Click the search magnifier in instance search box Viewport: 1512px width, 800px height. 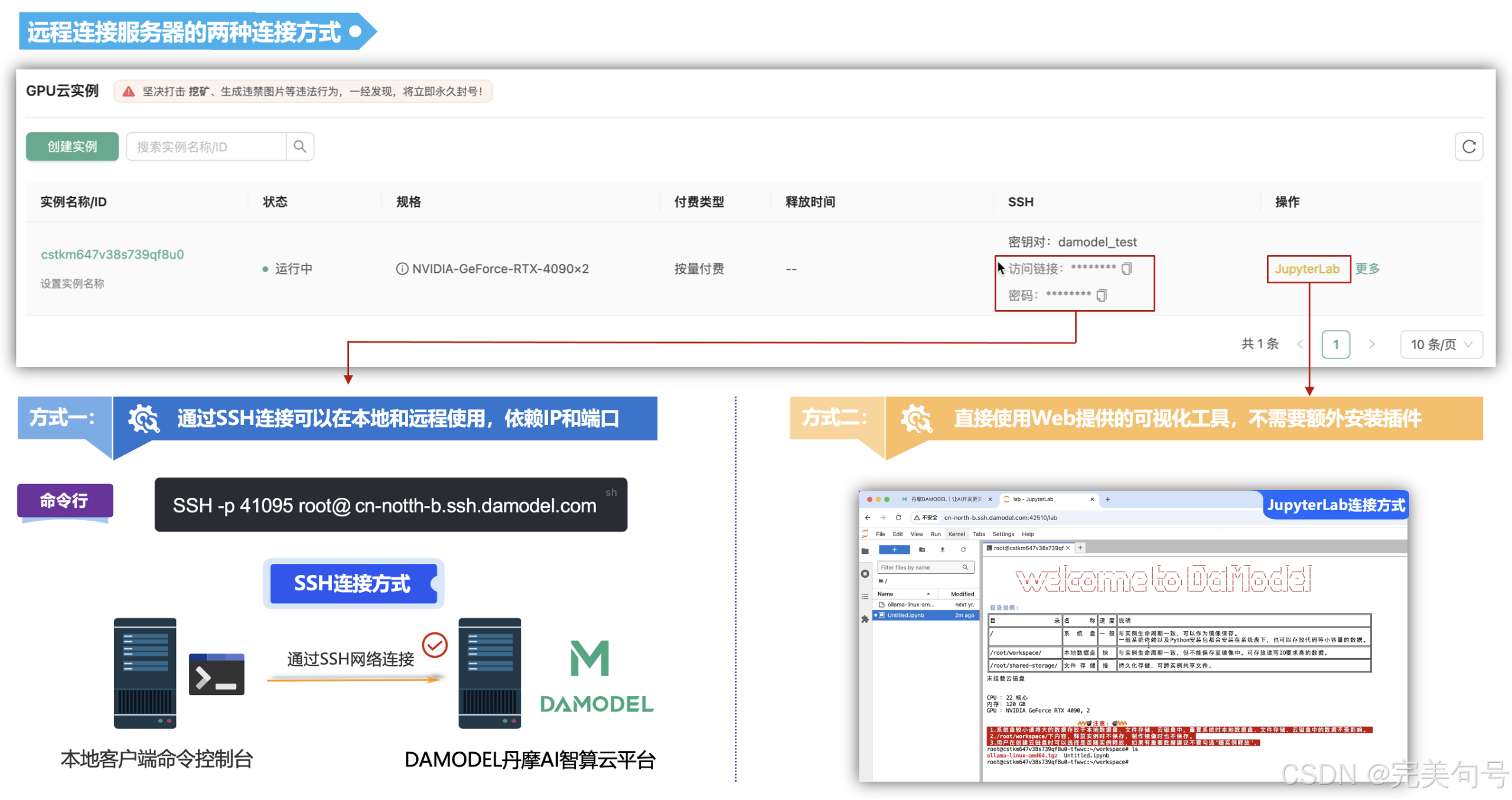click(x=300, y=146)
